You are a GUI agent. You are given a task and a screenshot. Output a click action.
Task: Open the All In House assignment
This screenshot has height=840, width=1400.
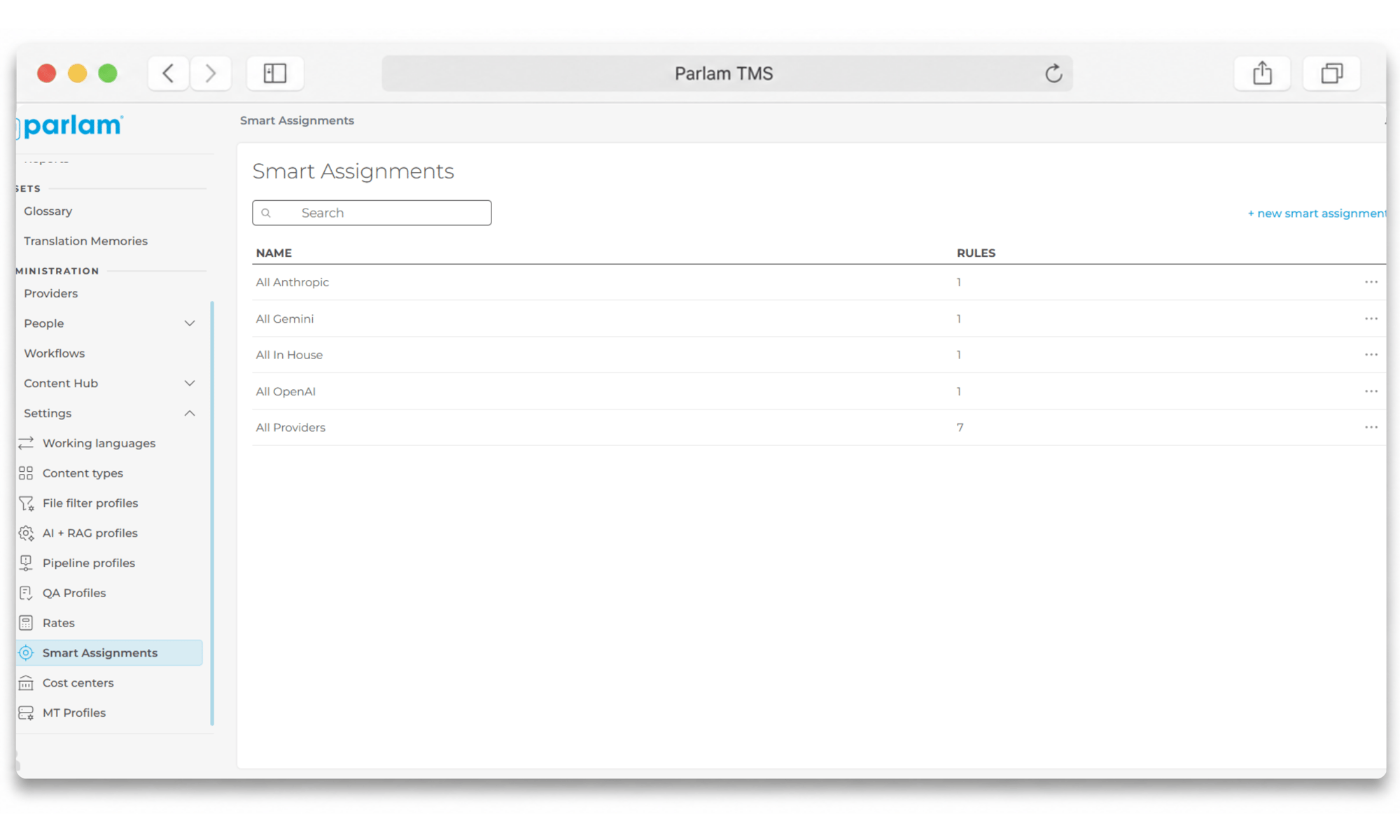click(289, 355)
